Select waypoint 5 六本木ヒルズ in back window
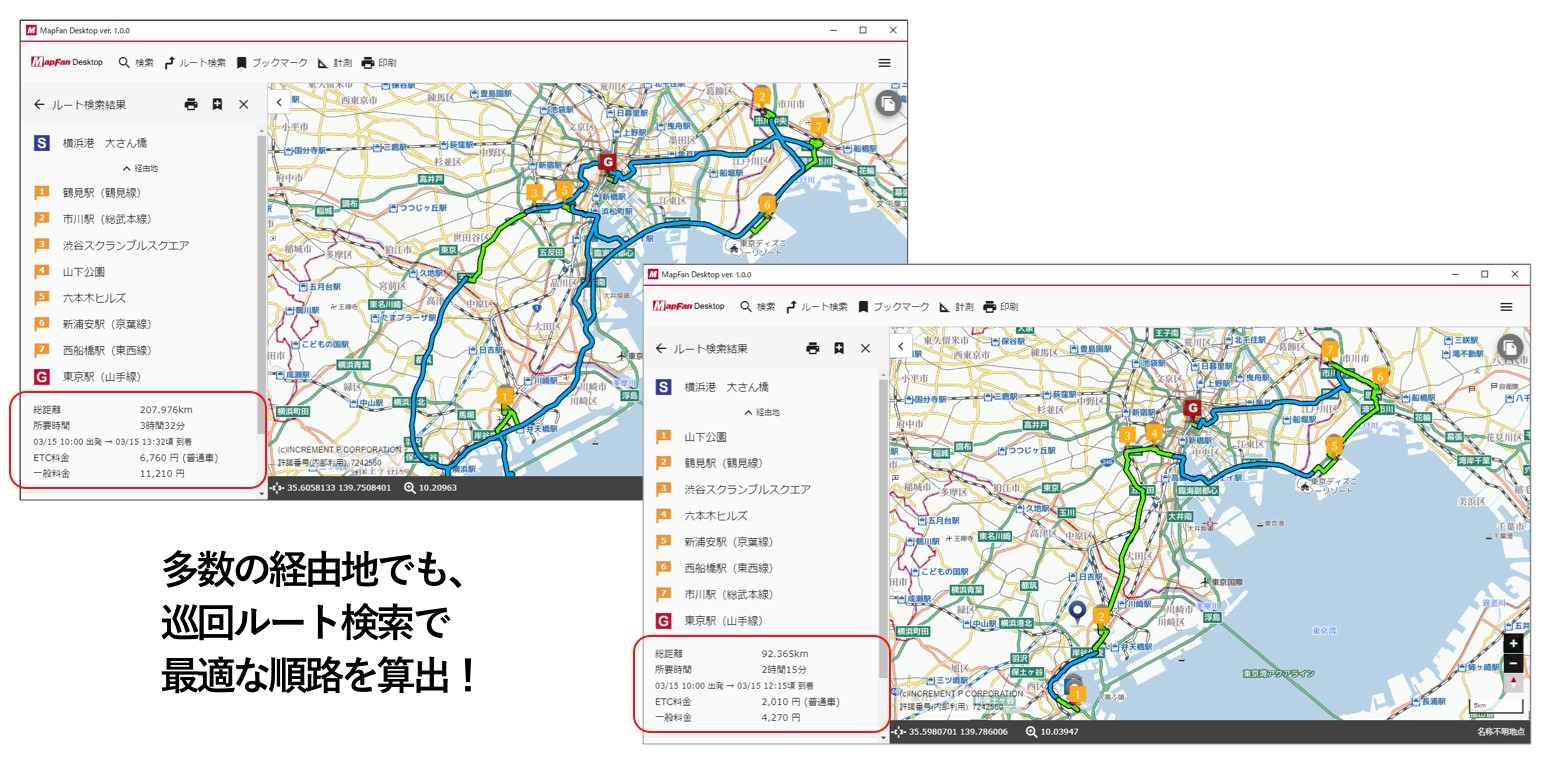 click(x=79, y=297)
